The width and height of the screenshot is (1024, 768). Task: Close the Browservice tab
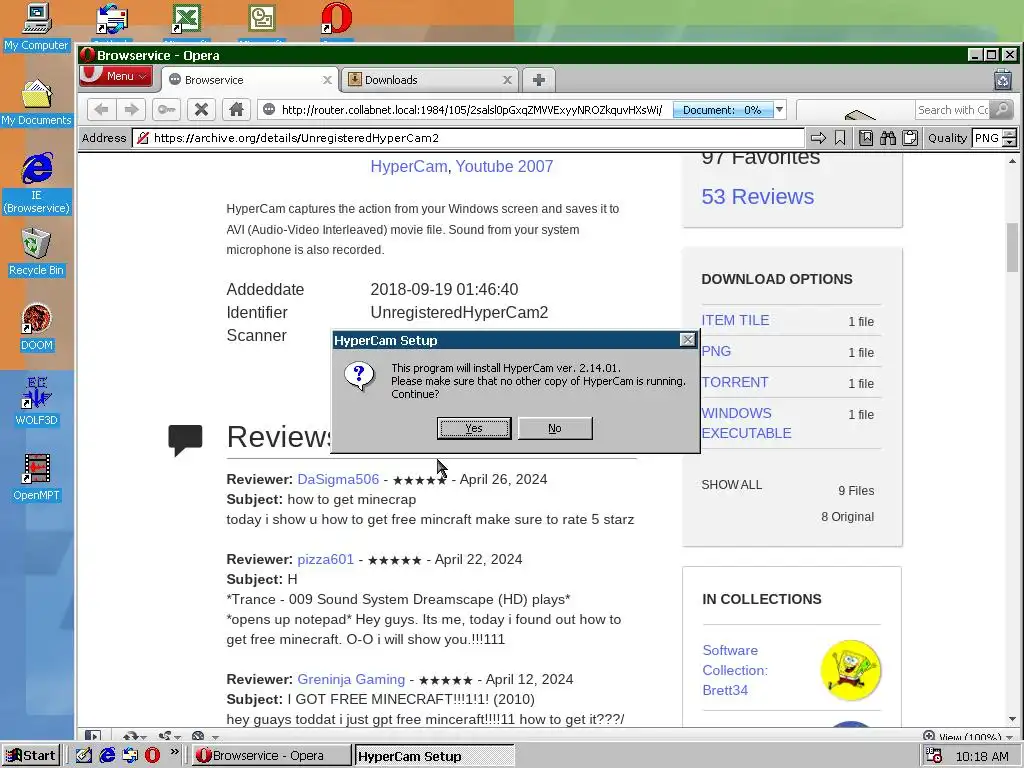tap(327, 80)
